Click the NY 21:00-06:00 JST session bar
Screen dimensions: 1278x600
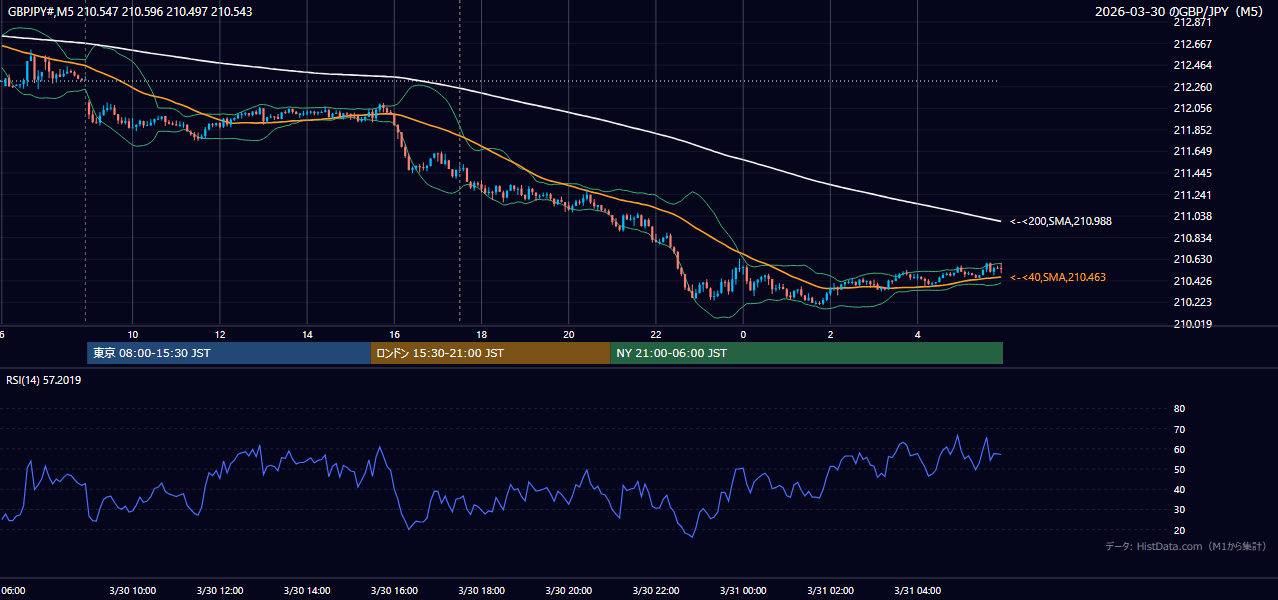tap(806, 353)
